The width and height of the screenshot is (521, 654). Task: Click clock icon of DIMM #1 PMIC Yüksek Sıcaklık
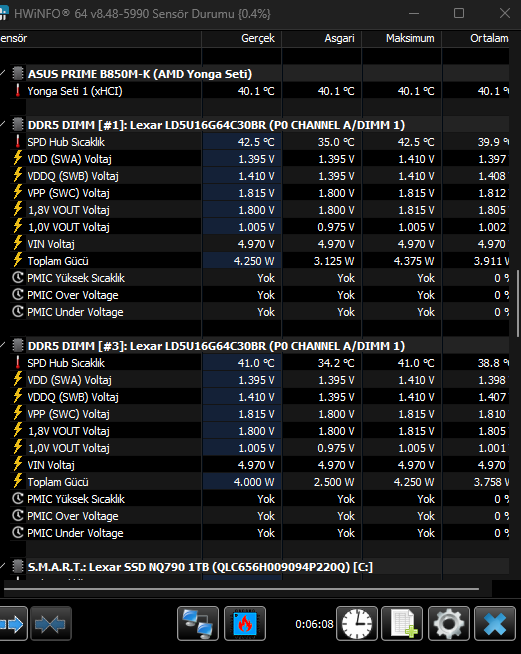pyautogui.click(x=18, y=278)
